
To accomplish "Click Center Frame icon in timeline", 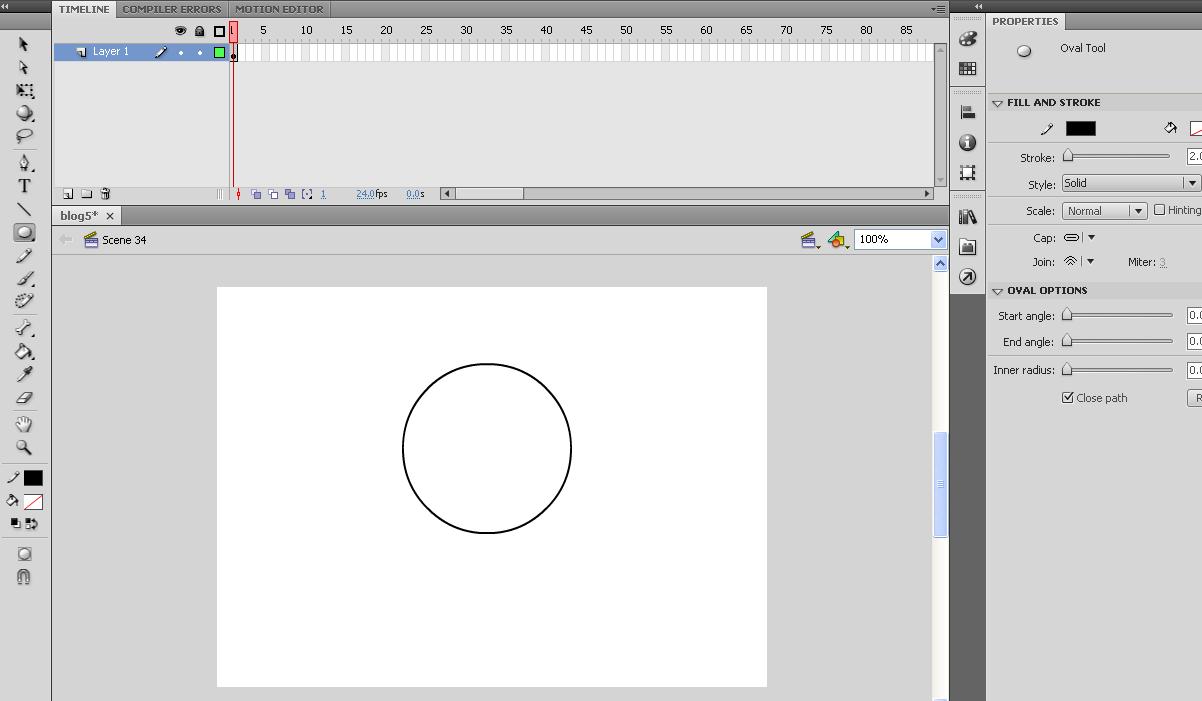I will tap(238, 194).
